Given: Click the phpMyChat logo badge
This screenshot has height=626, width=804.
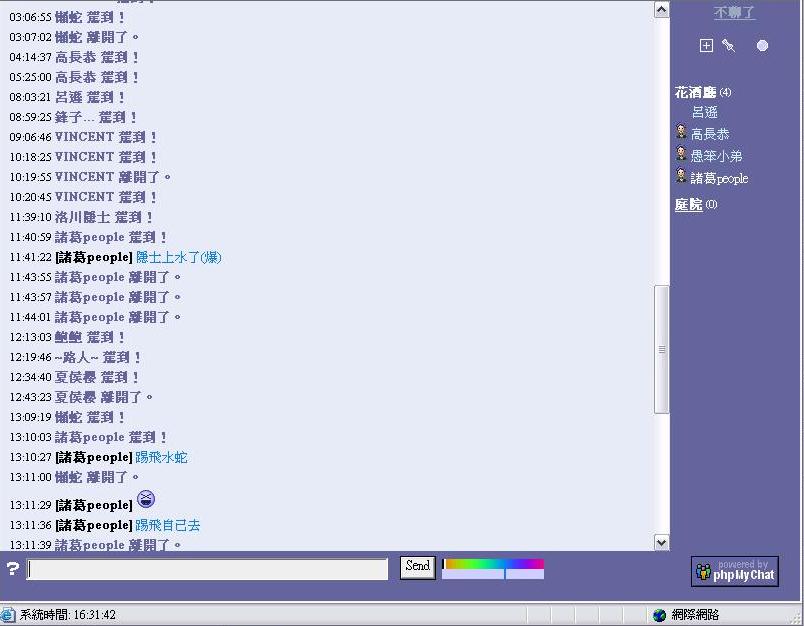Looking at the screenshot, I should (x=735, y=571).
